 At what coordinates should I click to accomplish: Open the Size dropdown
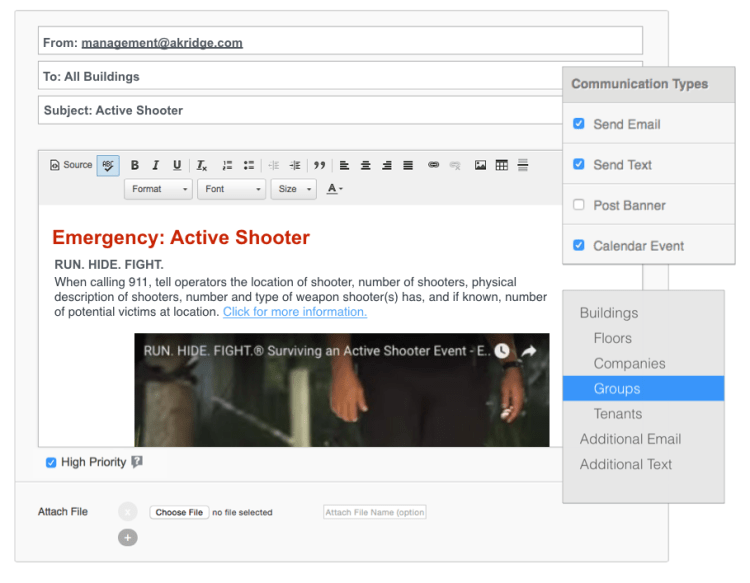click(x=293, y=189)
